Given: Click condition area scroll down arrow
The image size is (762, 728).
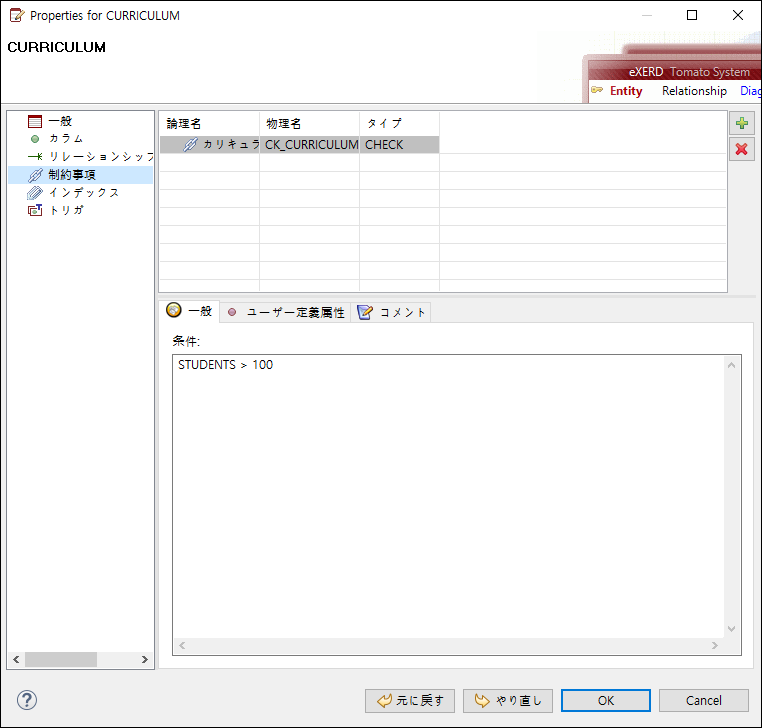Looking at the screenshot, I should [731, 629].
